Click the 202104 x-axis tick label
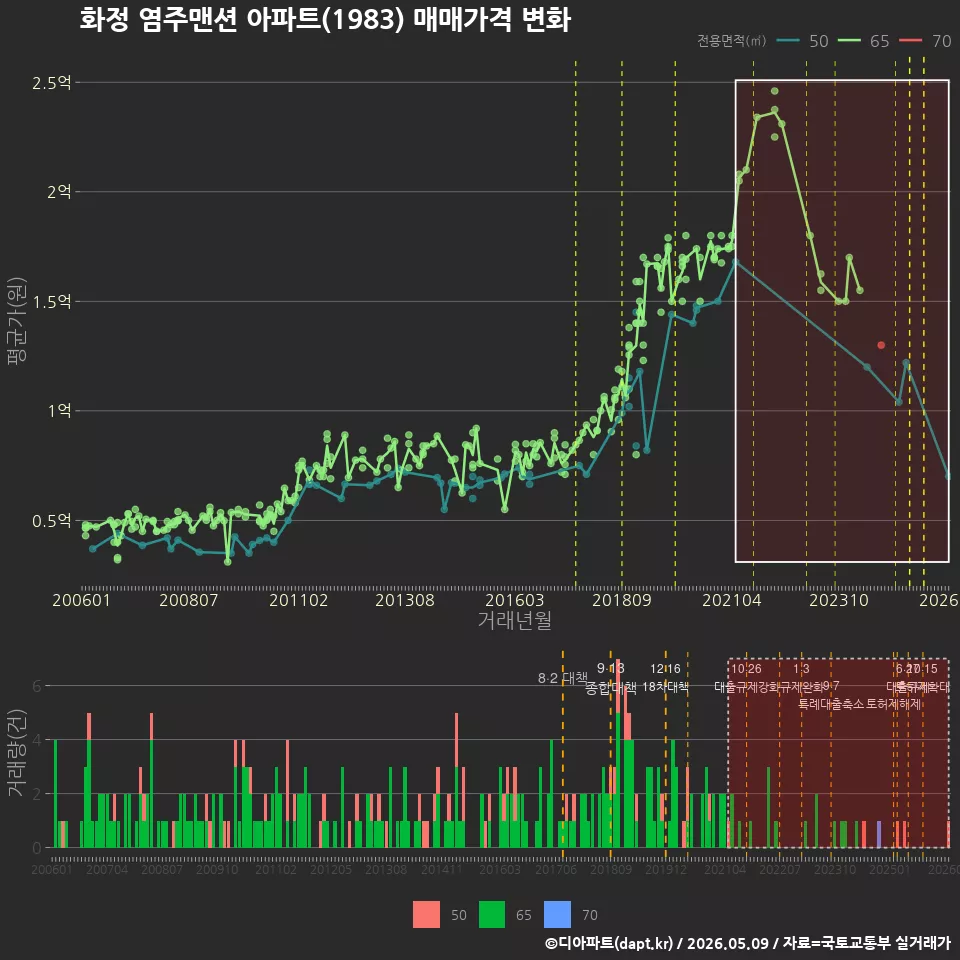Viewport: 960px width, 960px height. pos(732,600)
